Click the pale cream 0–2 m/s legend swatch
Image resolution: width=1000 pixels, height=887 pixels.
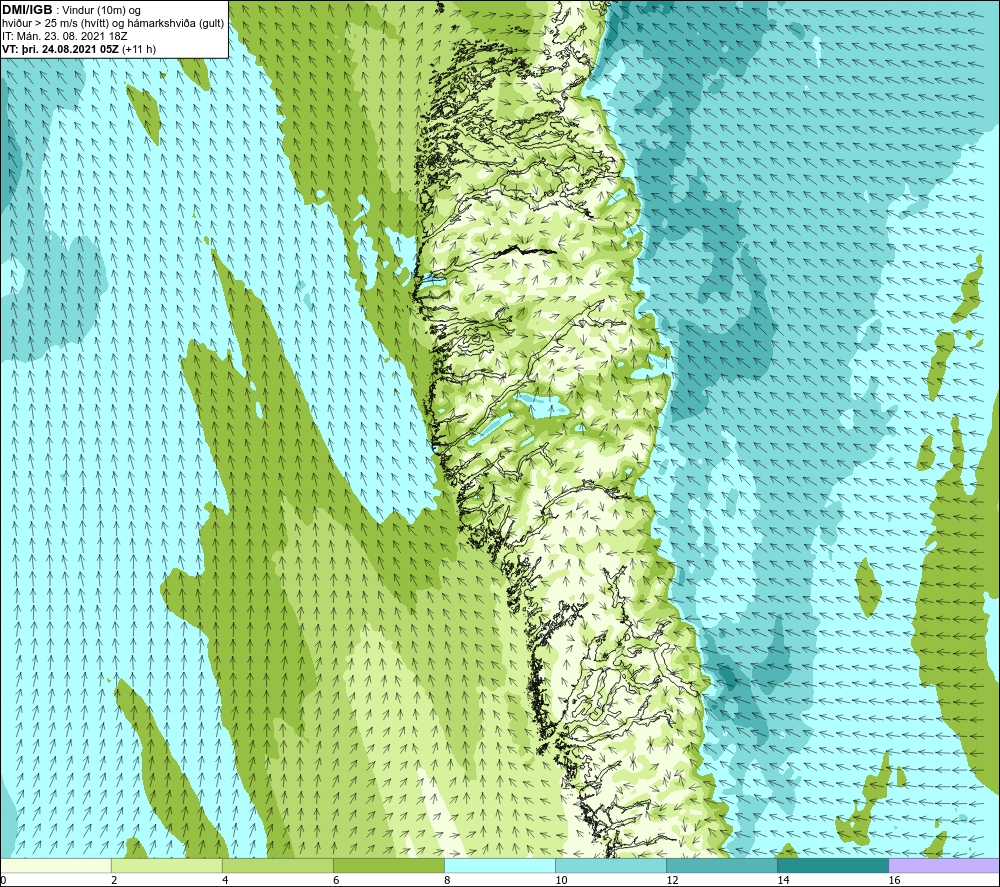(55, 865)
